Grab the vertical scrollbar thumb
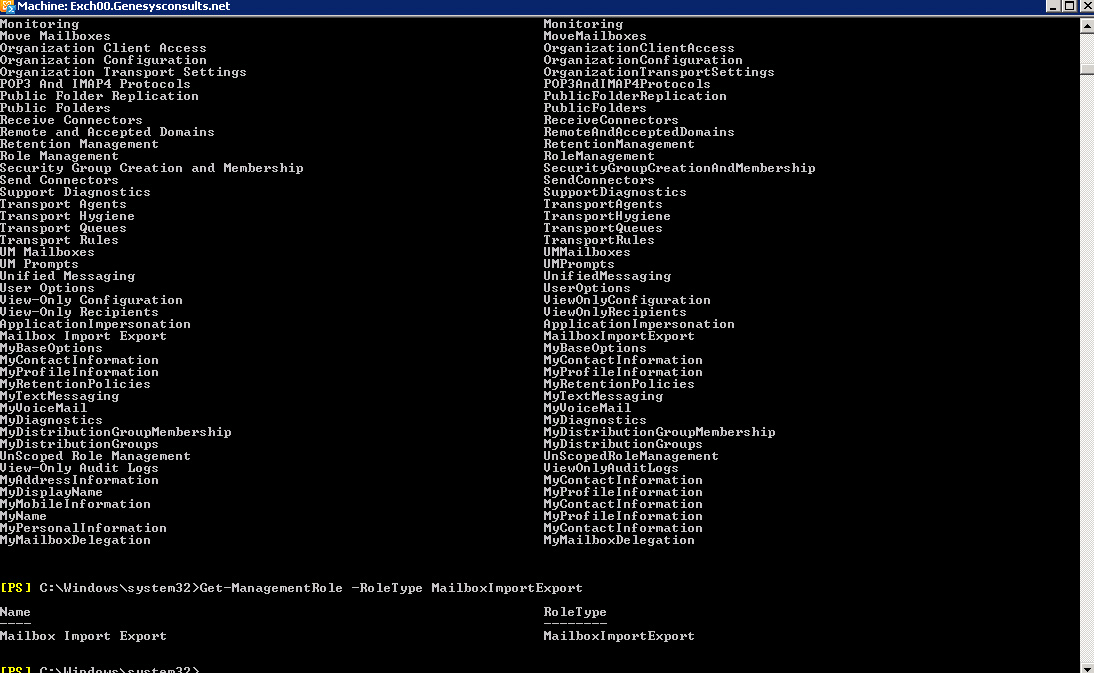This screenshot has width=1094, height=673. pyautogui.click(x=1086, y=70)
